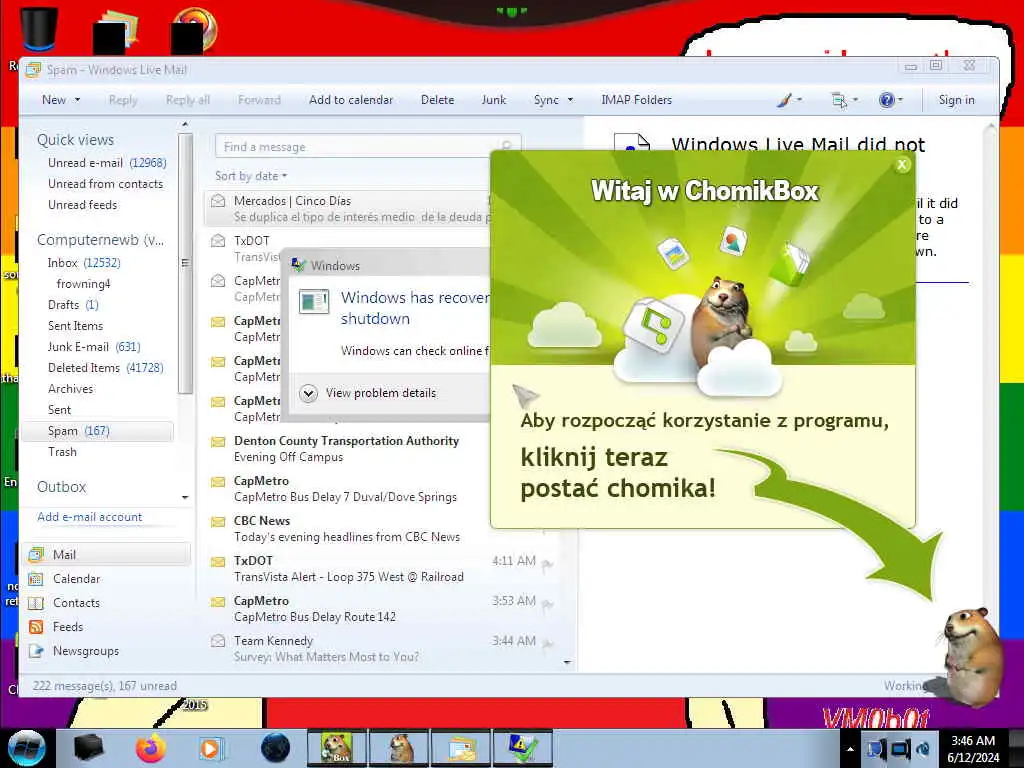Switch to Contacts view
This screenshot has height=768, width=1024.
(x=76, y=603)
